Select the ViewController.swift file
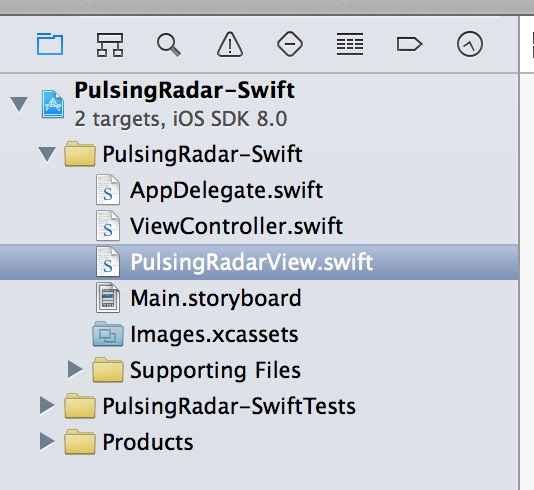The image size is (534, 490). pyautogui.click(x=236, y=226)
